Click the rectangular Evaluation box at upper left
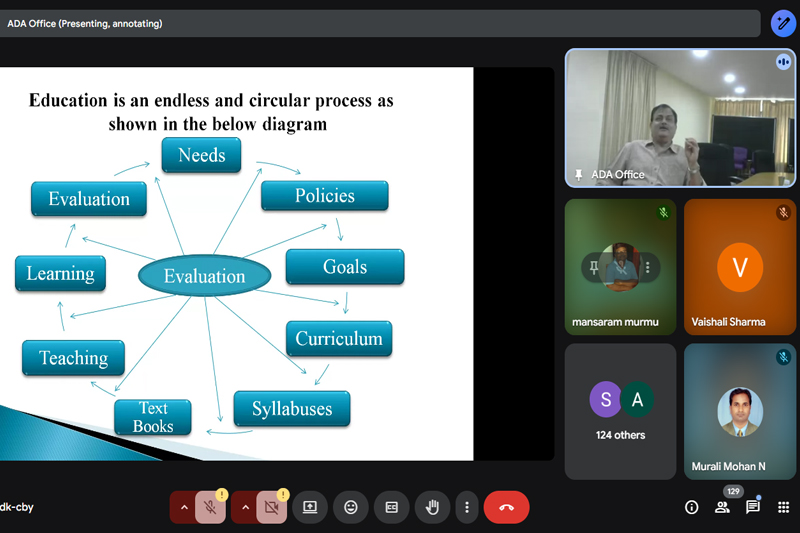The width and height of the screenshot is (800, 533). [89, 199]
